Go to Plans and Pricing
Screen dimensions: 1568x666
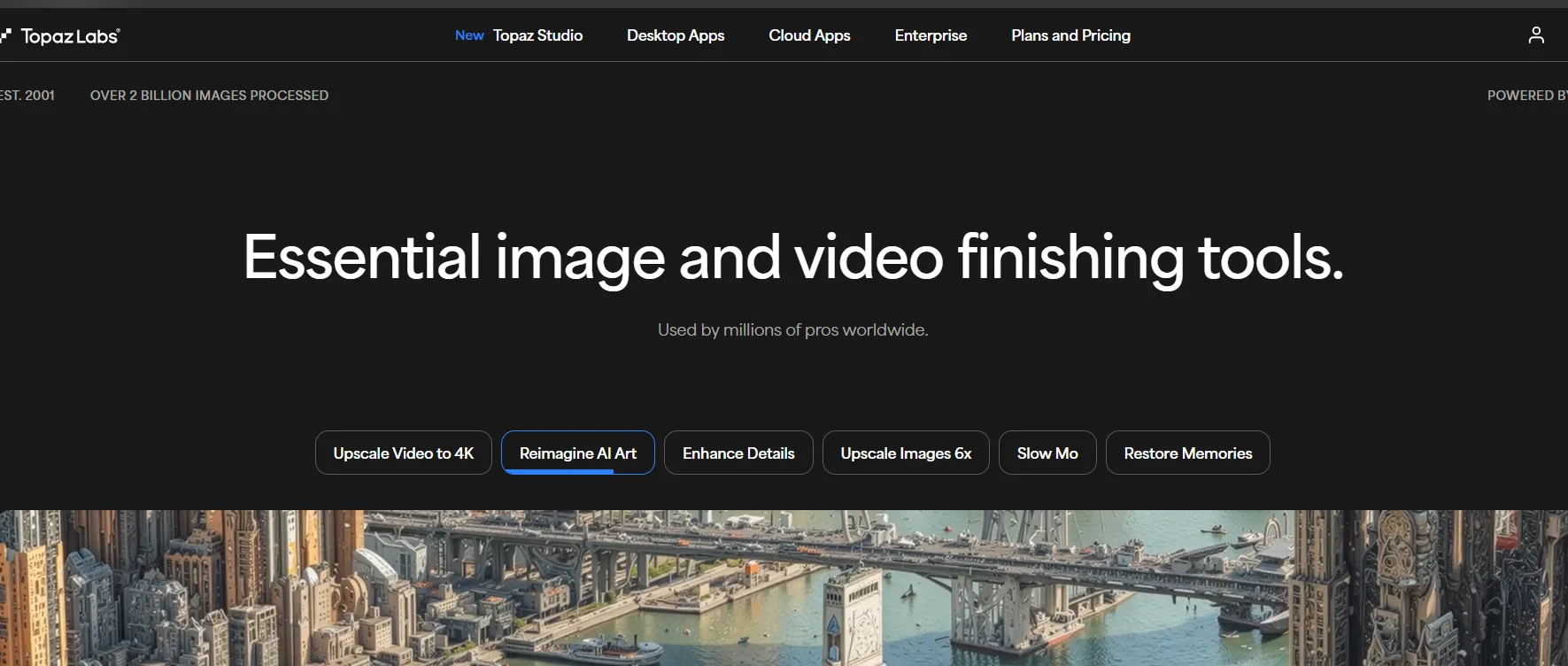click(1070, 35)
